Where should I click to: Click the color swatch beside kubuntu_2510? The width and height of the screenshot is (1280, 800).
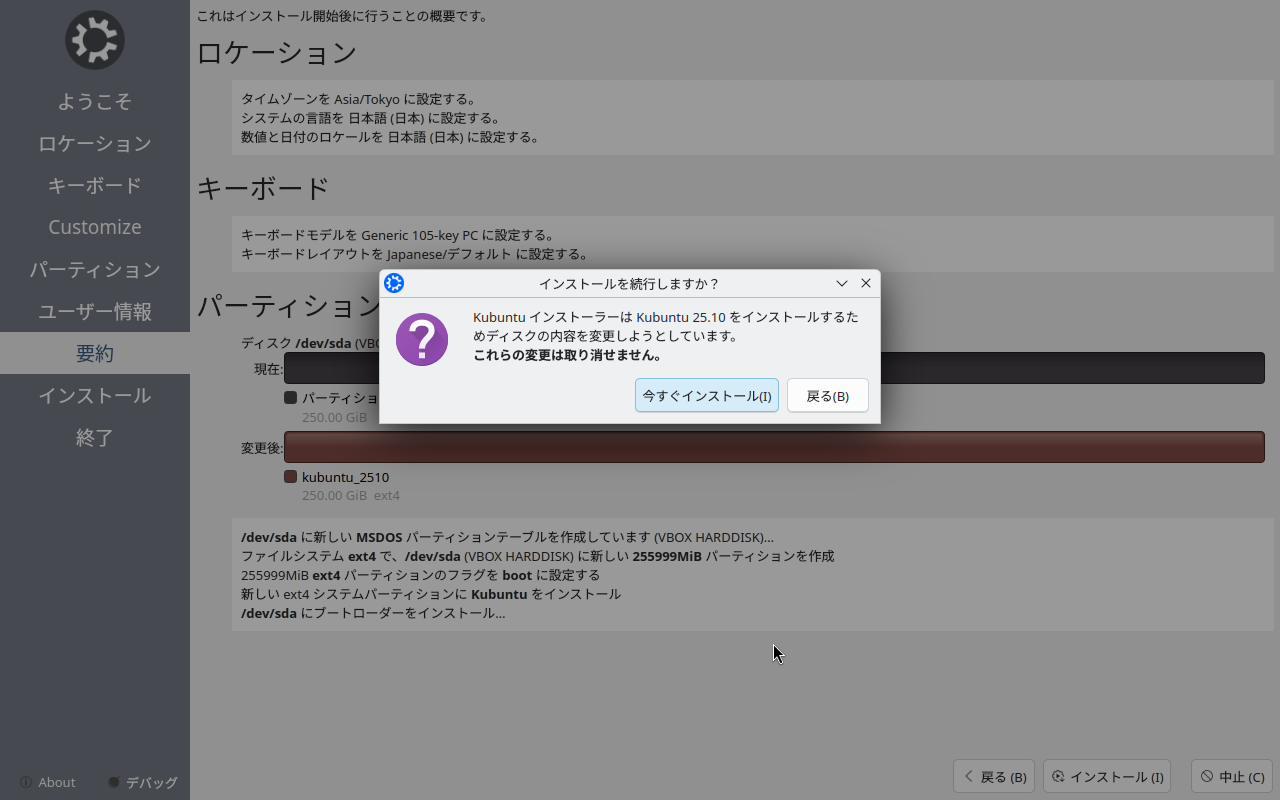coord(291,477)
